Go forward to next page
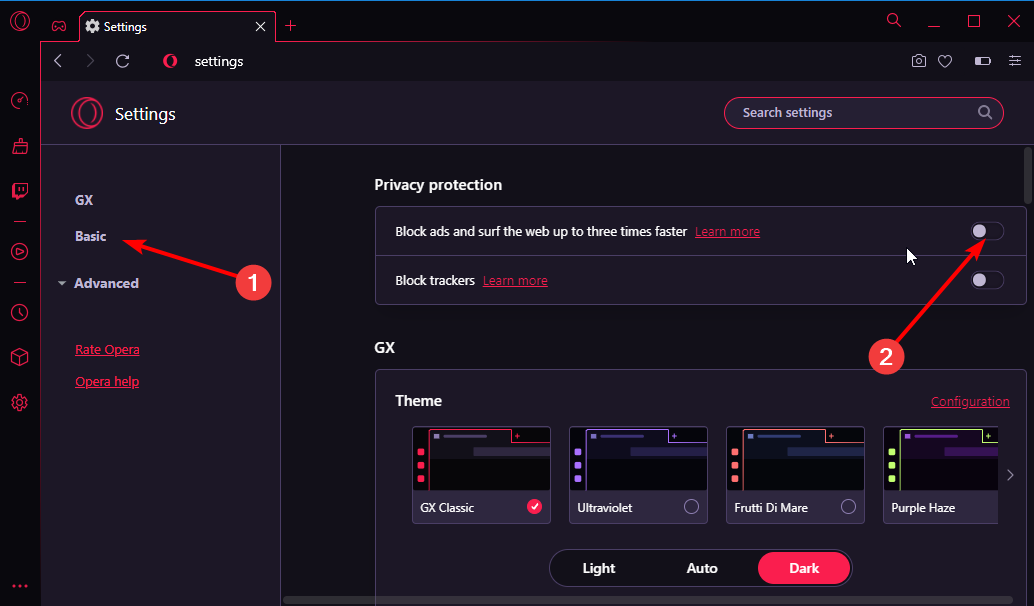This screenshot has width=1034, height=606. [90, 61]
